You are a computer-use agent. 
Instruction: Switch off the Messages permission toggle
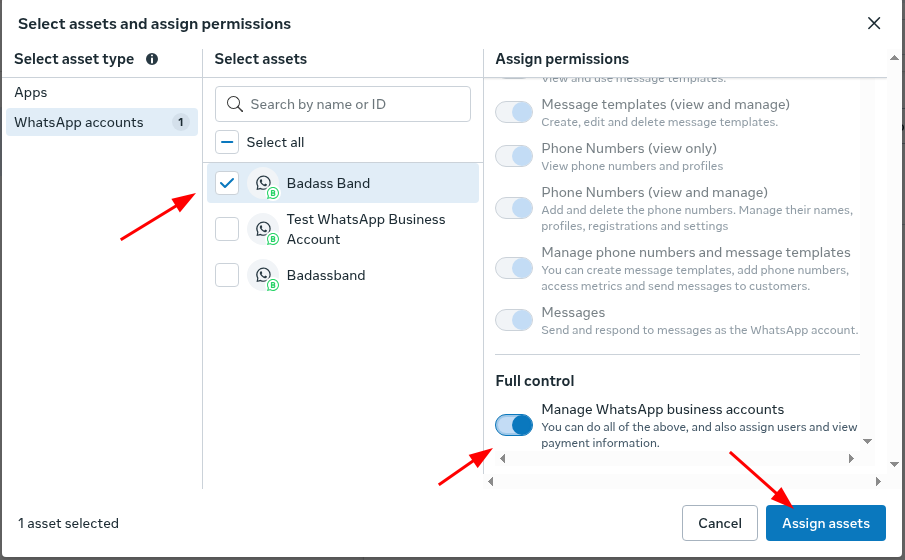(x=514, y=320)
